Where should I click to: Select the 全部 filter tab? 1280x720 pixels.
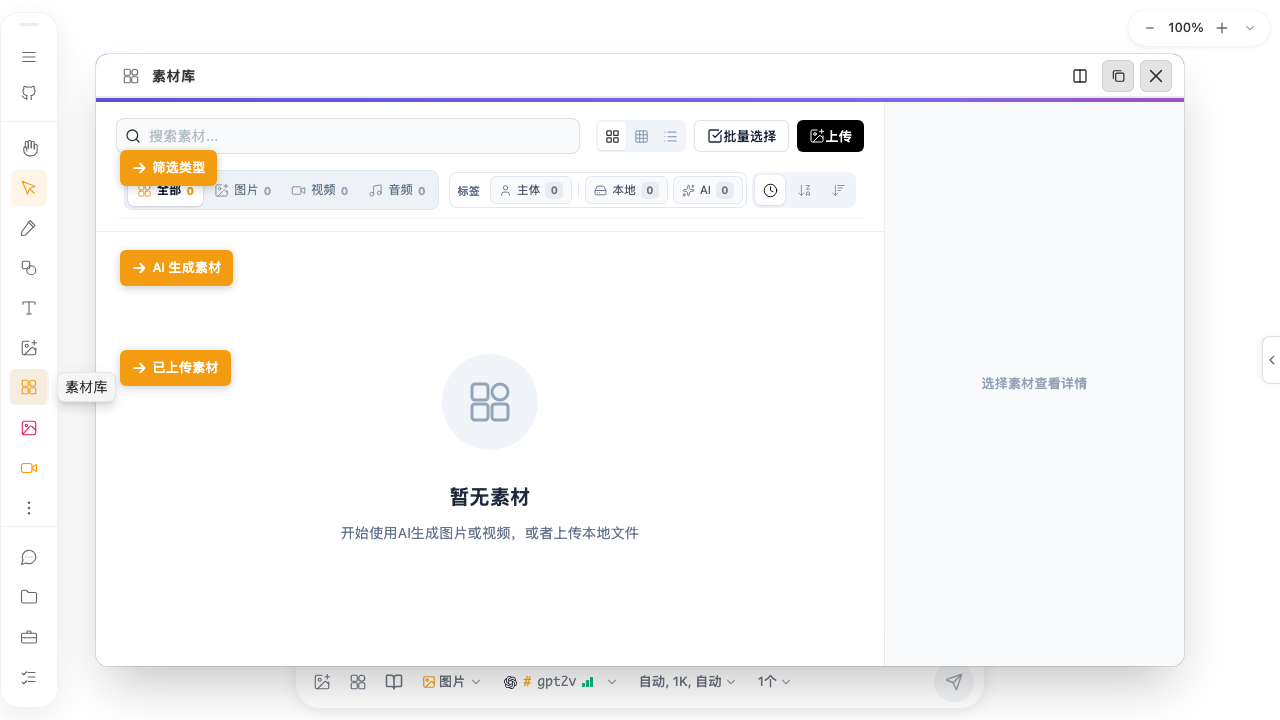click(x=166, y=190)
